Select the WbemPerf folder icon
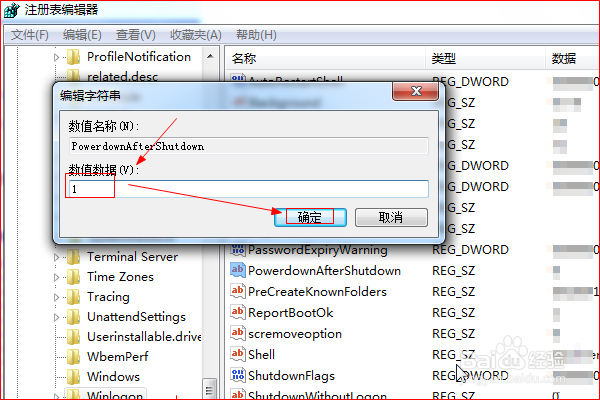This screenshot has height=400, width=600. click(x=73, y=357)
